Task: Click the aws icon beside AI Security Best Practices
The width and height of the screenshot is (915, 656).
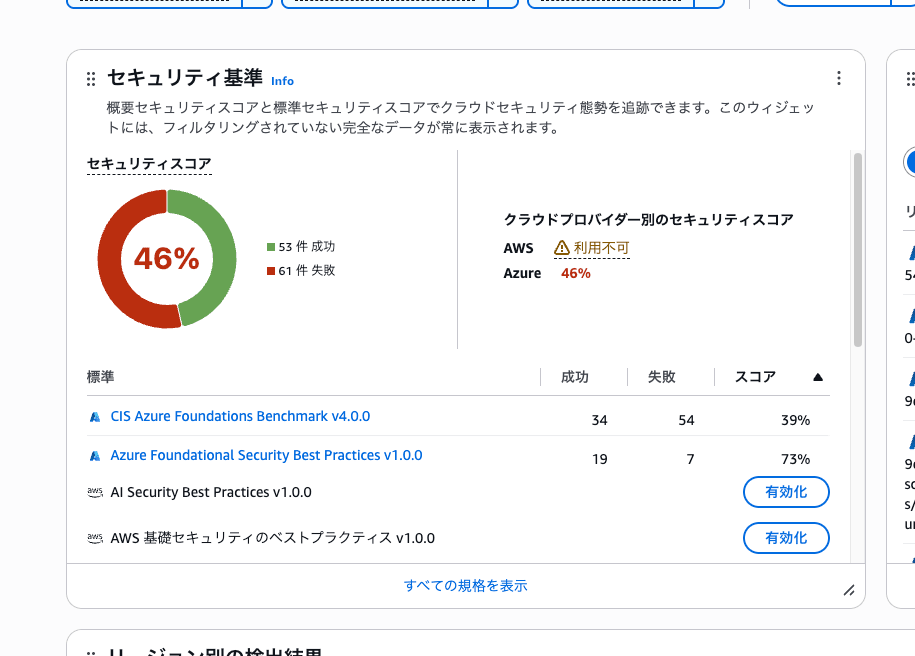Action: pyautogui.click(x=95, y=492)
